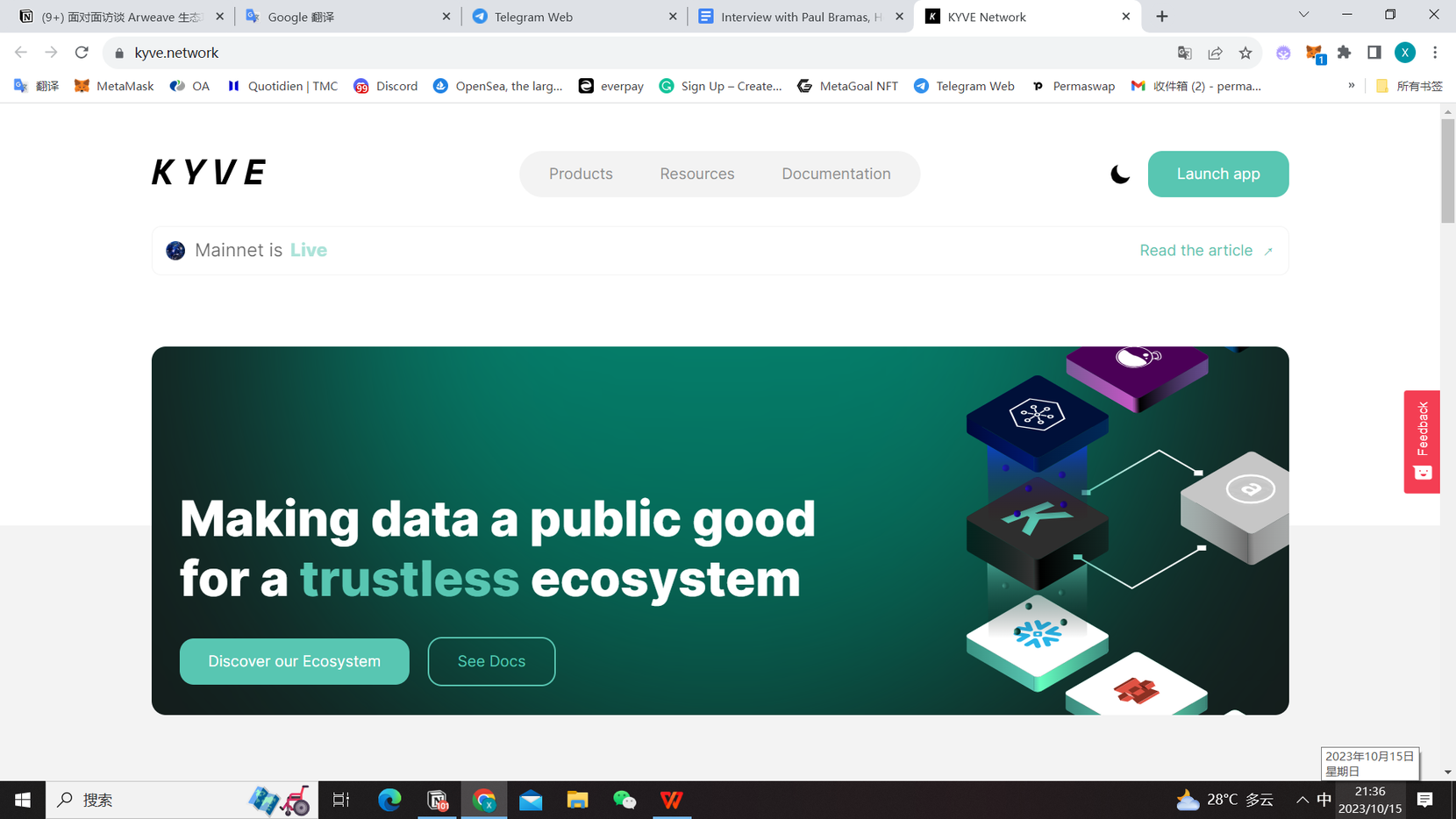
Task: Click the See Docs button
Action: pyautogui.click(x=491, y=661)
